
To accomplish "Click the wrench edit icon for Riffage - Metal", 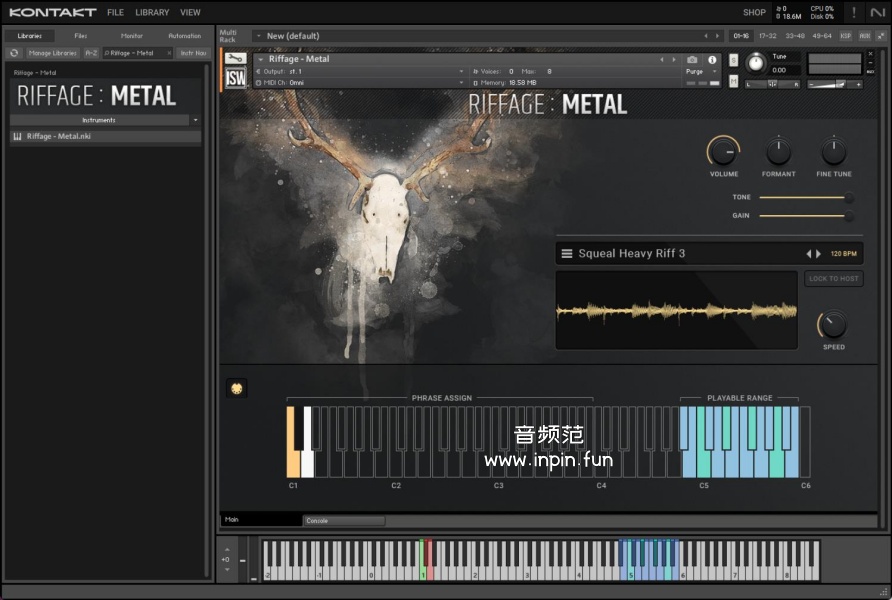I will 236,59.
